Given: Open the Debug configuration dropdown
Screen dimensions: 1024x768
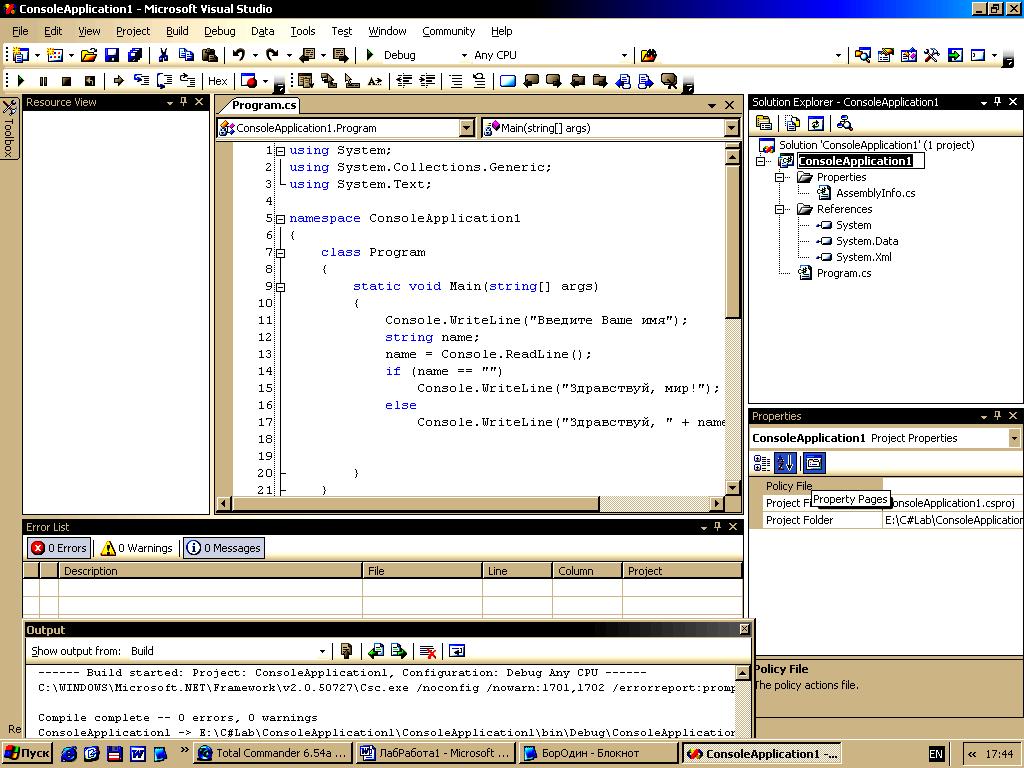Looking at the screenshot, I should (425, 55).
